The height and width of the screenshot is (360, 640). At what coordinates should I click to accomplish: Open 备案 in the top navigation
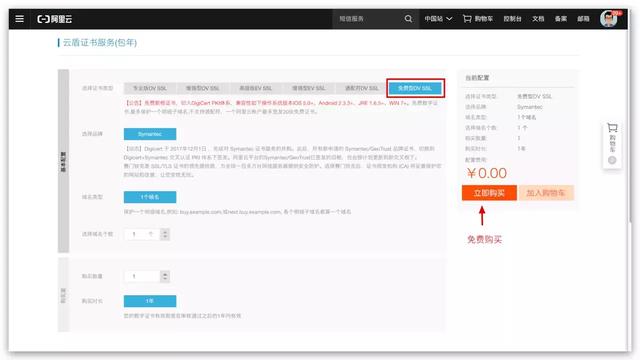(560, 19)
